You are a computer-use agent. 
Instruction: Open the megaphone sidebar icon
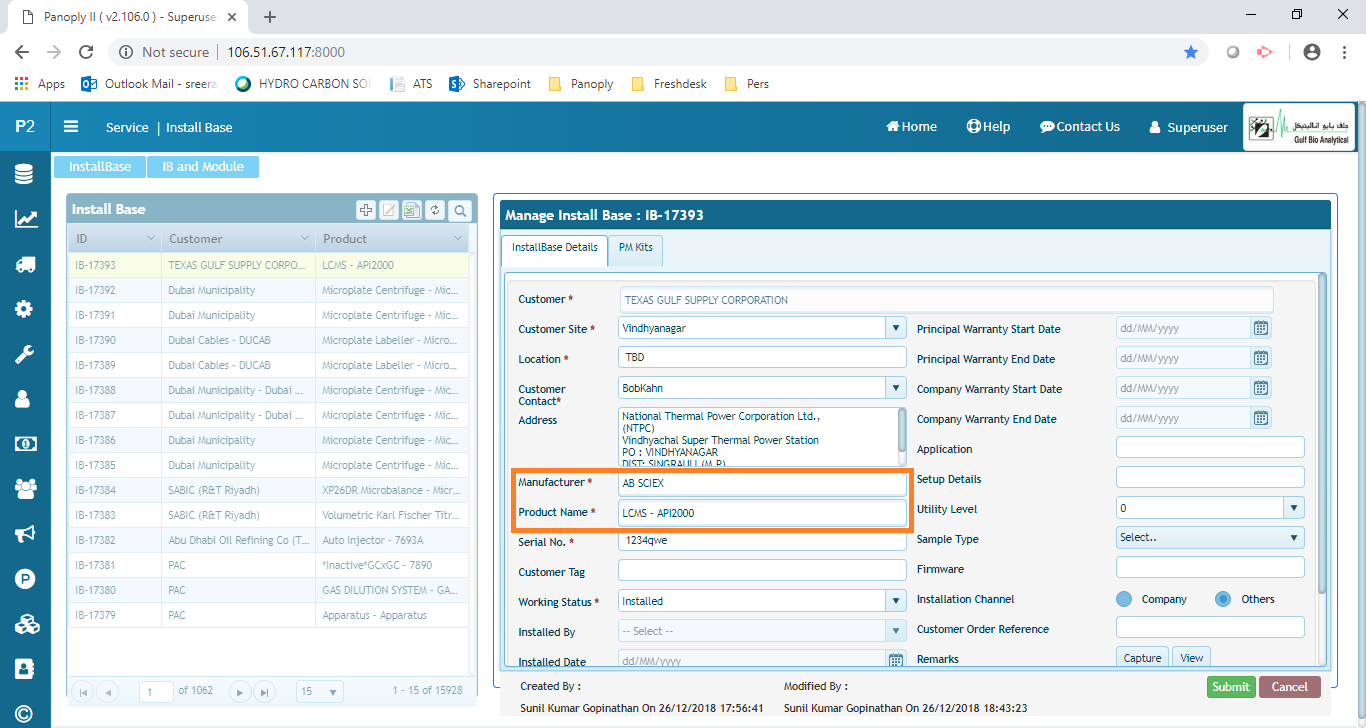pyautogui.click(x=24, y=534)
